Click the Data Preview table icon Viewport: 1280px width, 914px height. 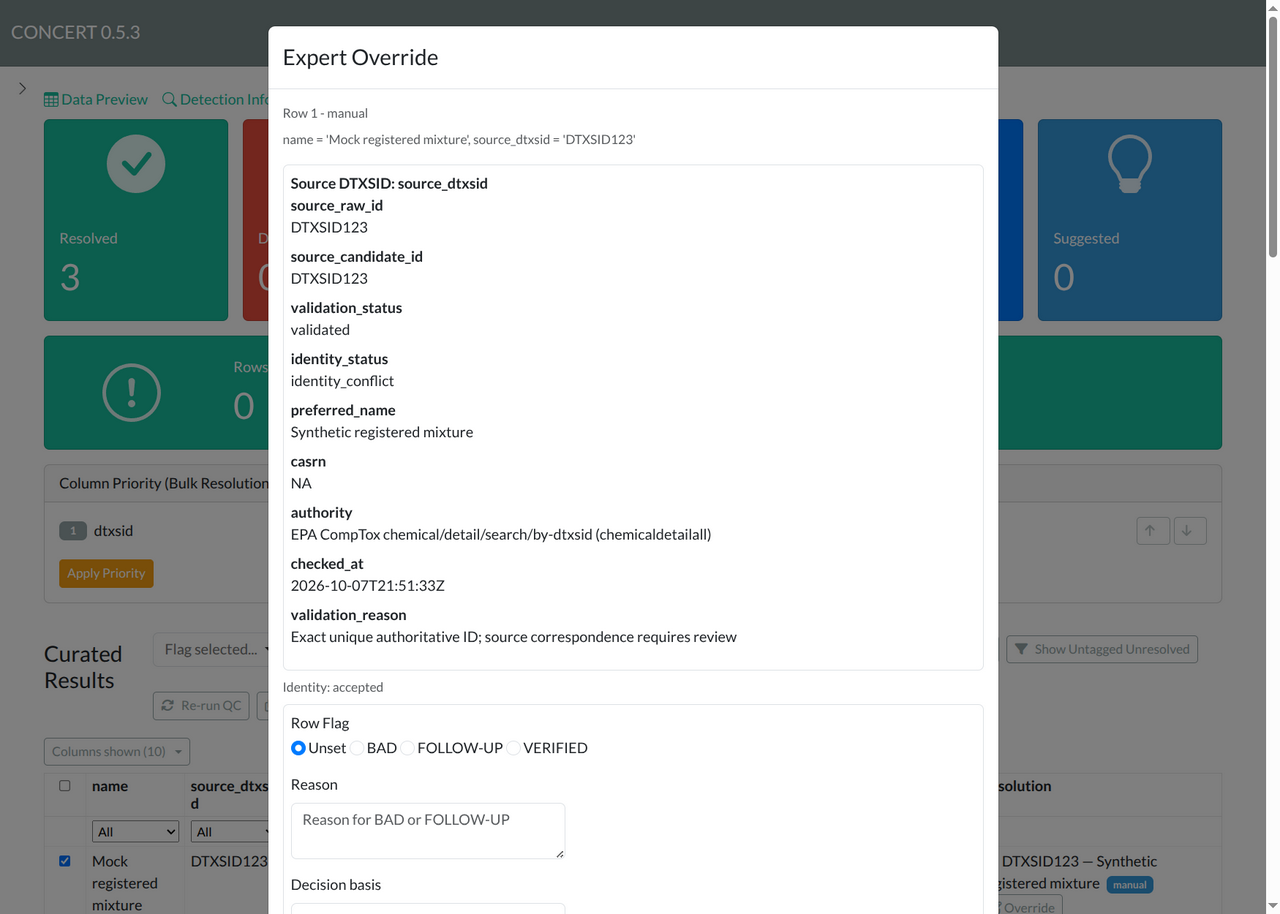point(51,100)
